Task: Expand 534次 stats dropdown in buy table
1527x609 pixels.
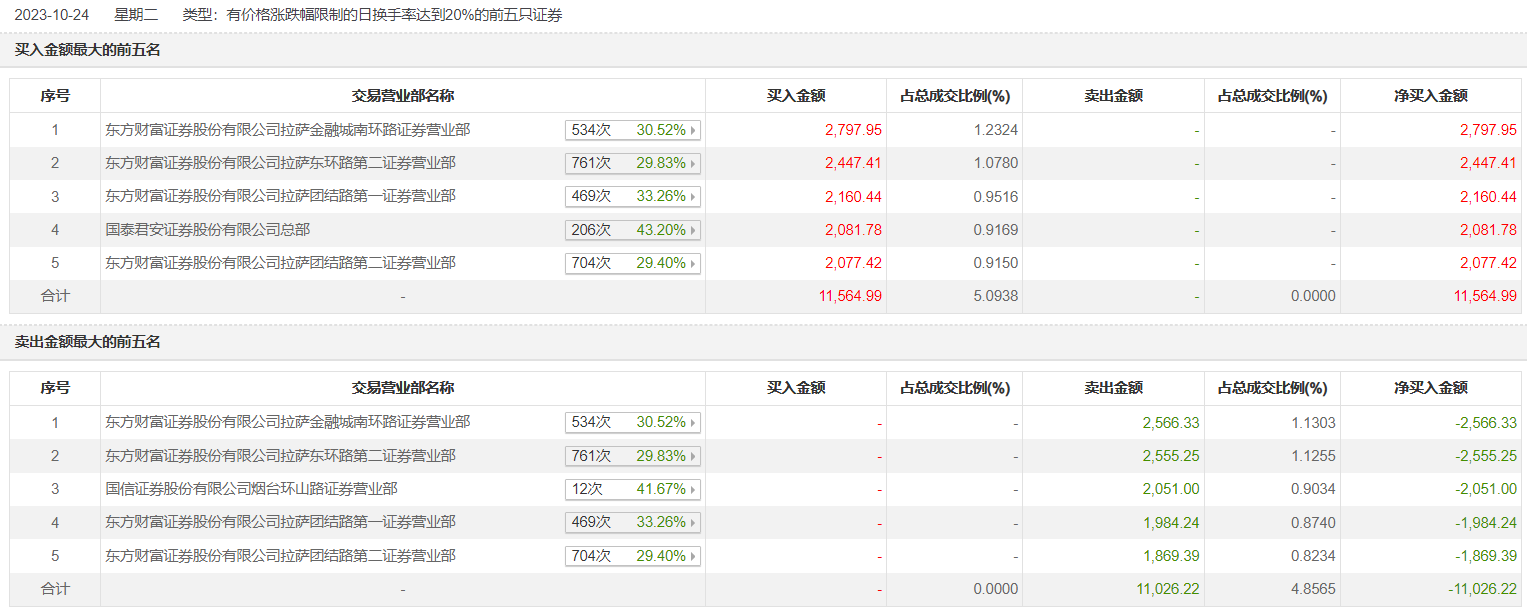Action: click(632, 130)
